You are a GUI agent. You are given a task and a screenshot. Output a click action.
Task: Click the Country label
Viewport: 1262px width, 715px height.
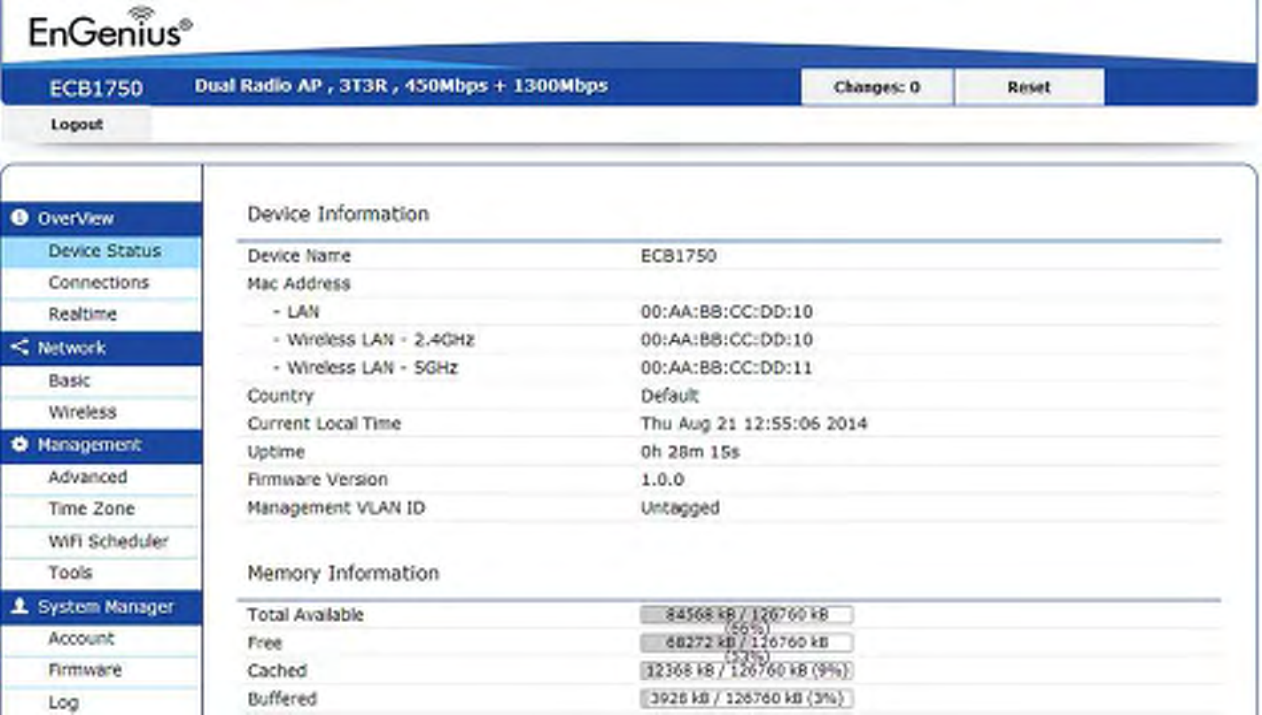(x=280, y=396)
